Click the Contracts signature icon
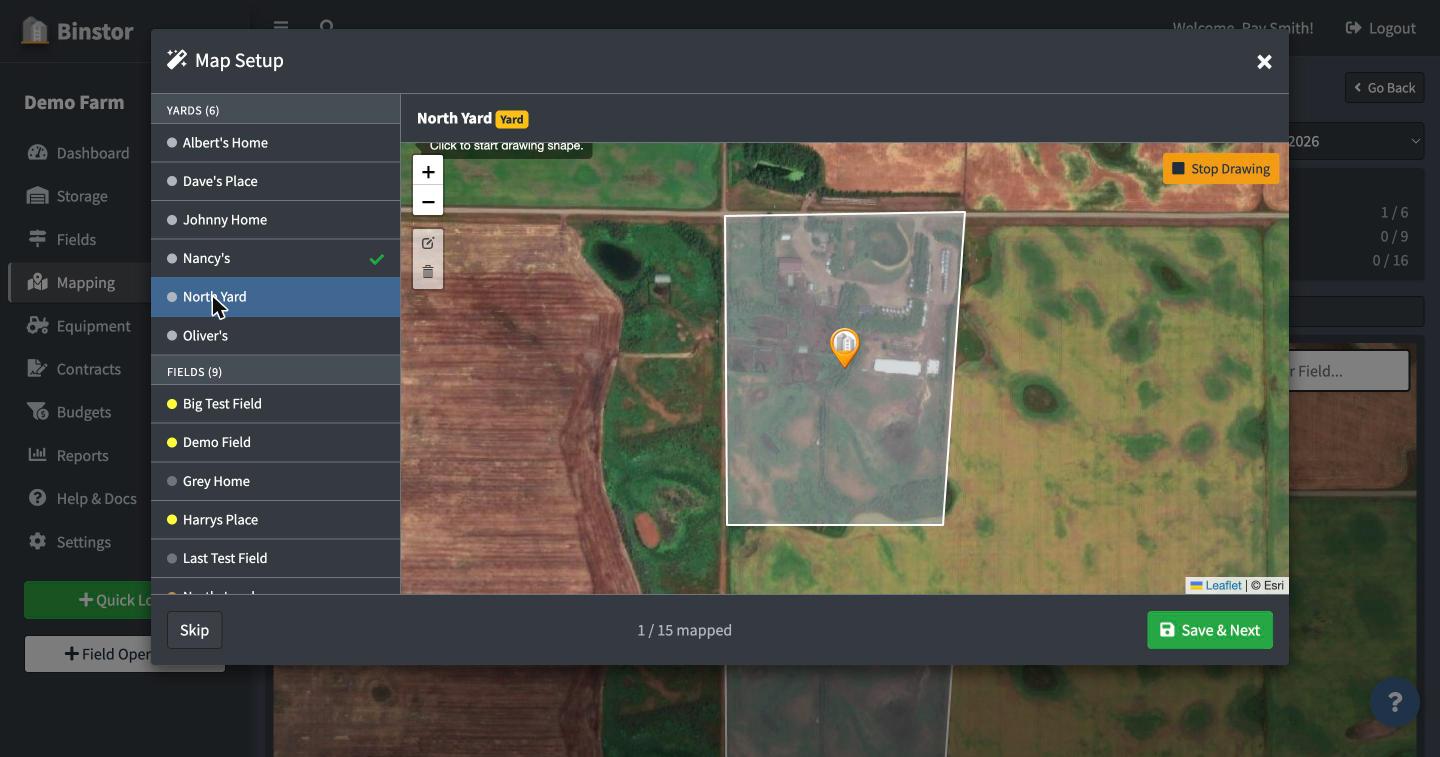 [x=38, y=368]
